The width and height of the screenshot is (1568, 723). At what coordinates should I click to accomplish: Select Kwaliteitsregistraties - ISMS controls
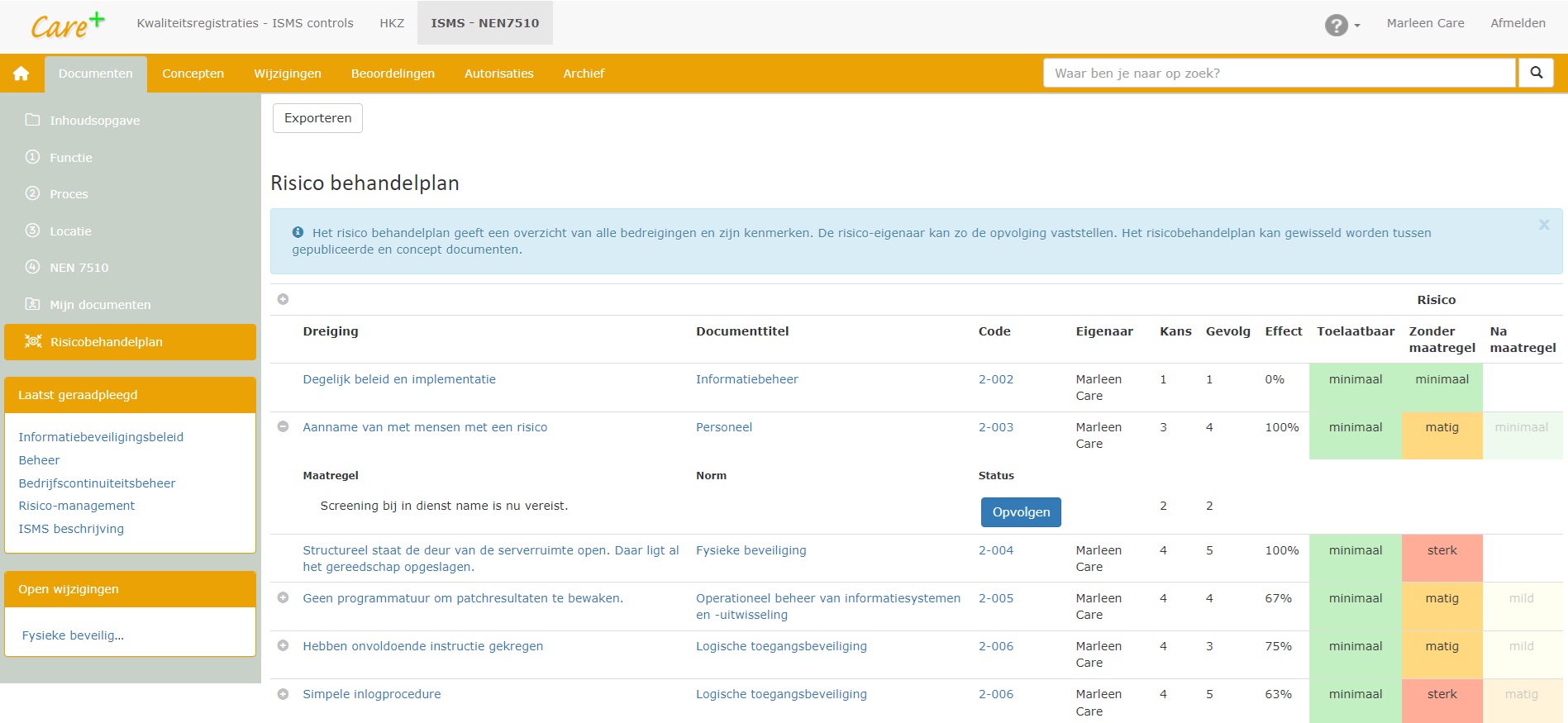tap(245, 23)
